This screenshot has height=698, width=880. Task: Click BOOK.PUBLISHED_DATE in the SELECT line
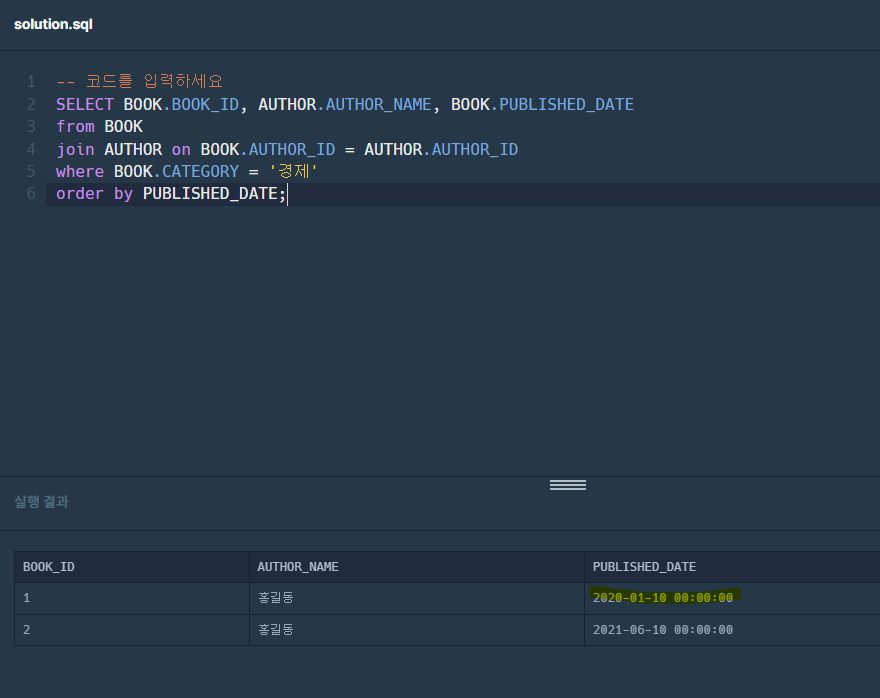[x=542, y=104]
